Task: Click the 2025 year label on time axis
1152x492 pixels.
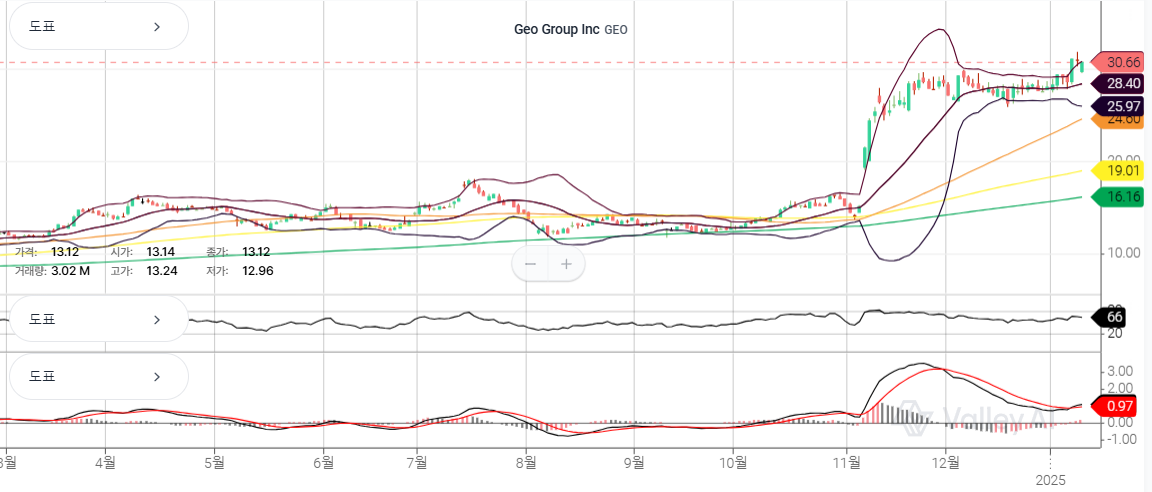Action: 1050,481
